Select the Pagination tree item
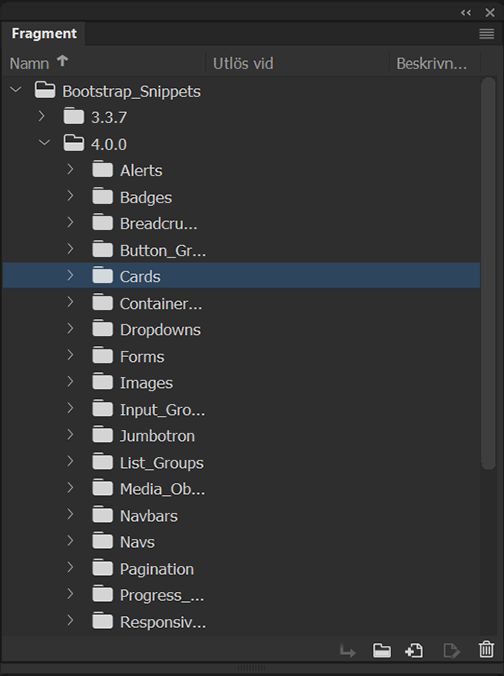This screenshot has width=504, height=676. click(x=157, y=569)
